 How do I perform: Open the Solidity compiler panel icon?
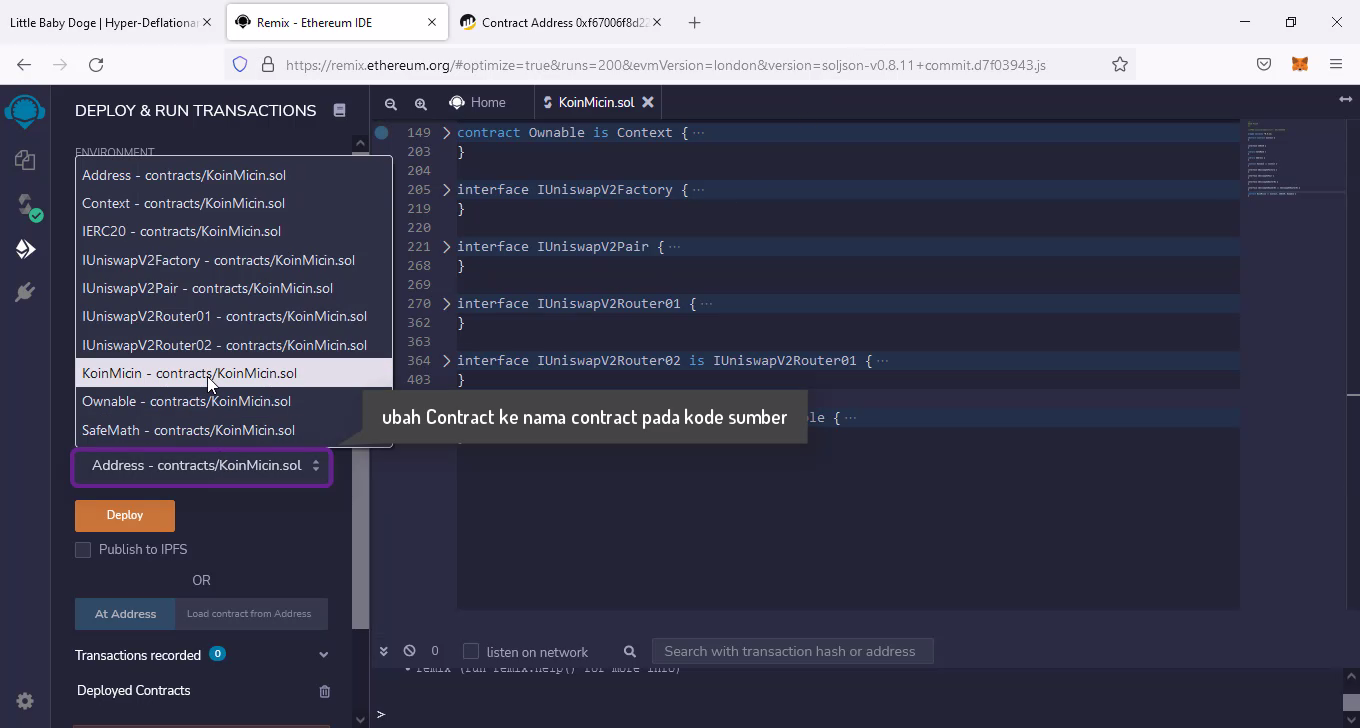click(25, 206)
